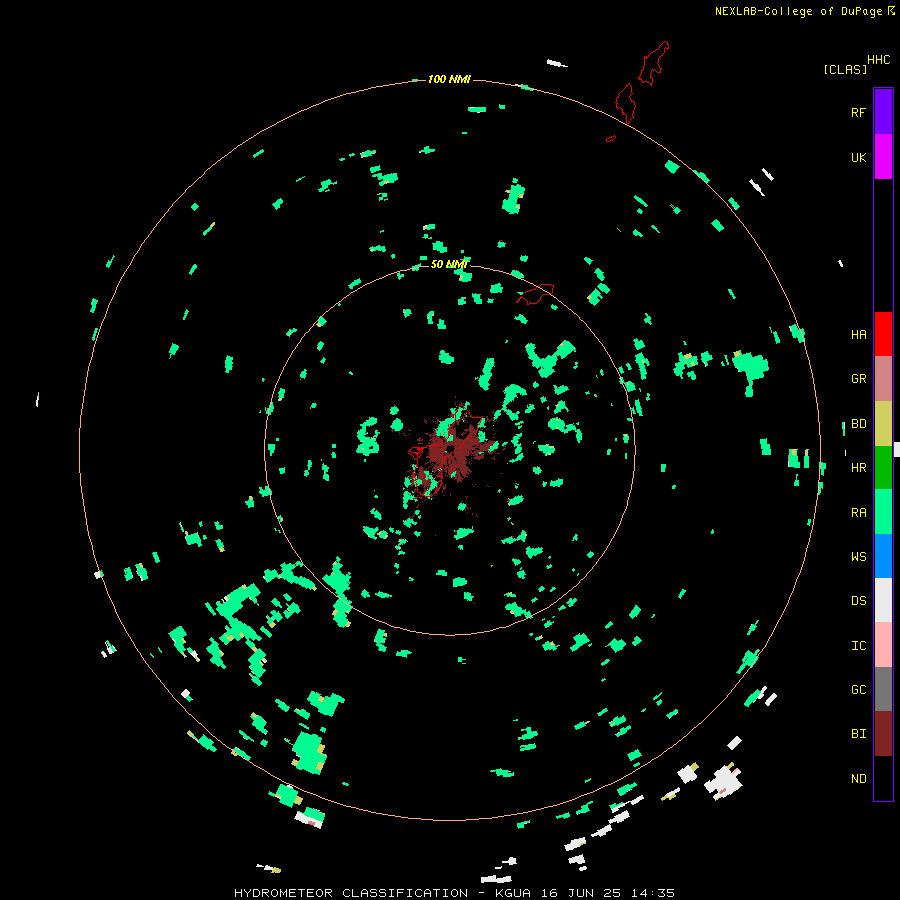Image resolution: width=900 pixels, height=900 pixels.
Task: Click the RA legend label
Action: [858, 513]
